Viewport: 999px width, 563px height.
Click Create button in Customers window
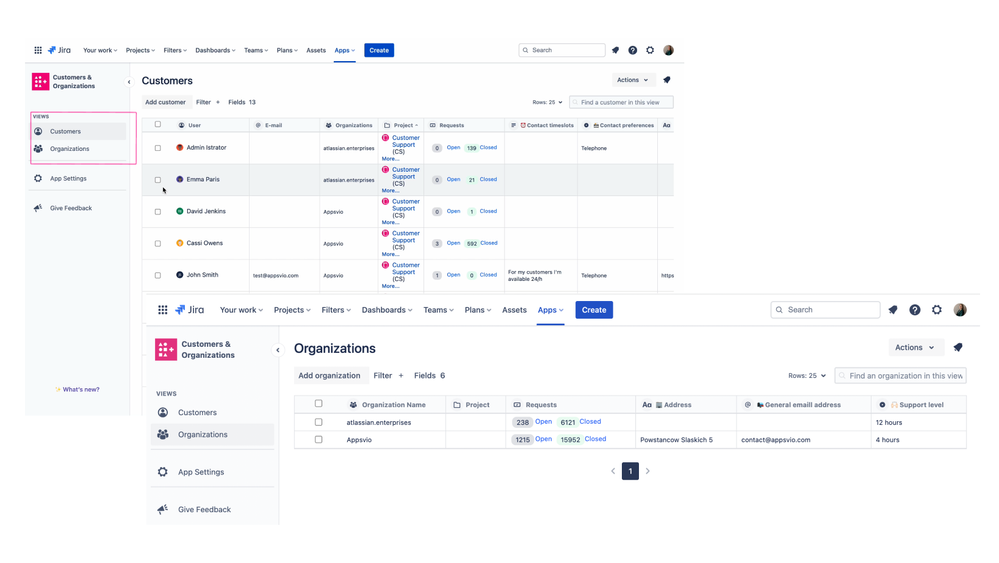click(x=379, y=50)
